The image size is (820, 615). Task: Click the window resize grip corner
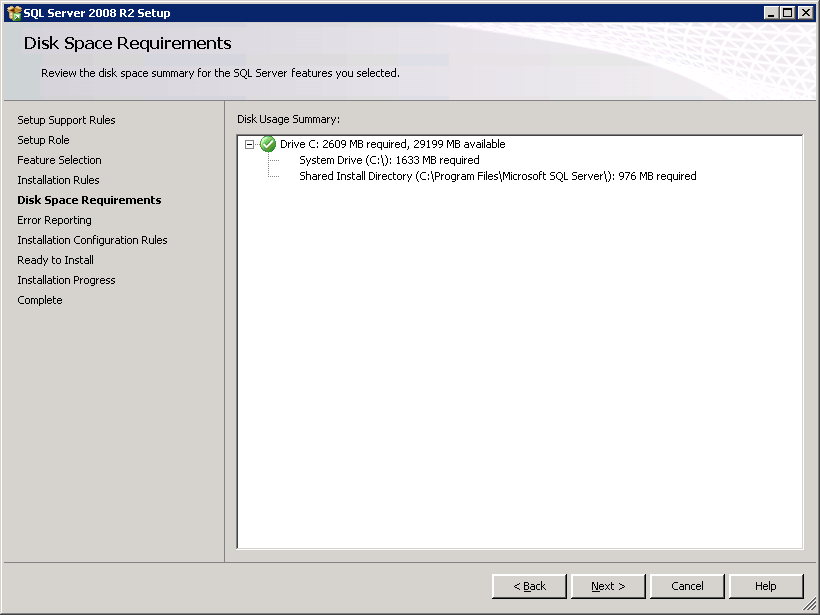(x=809, y=604)
